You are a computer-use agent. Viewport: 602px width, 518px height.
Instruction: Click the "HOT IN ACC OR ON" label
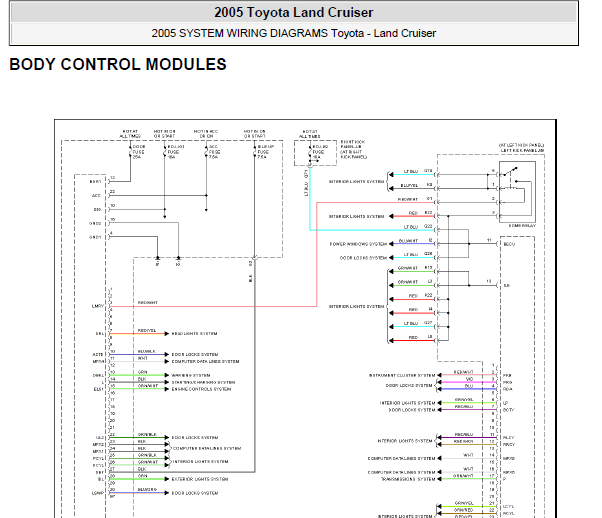(205, 134)
